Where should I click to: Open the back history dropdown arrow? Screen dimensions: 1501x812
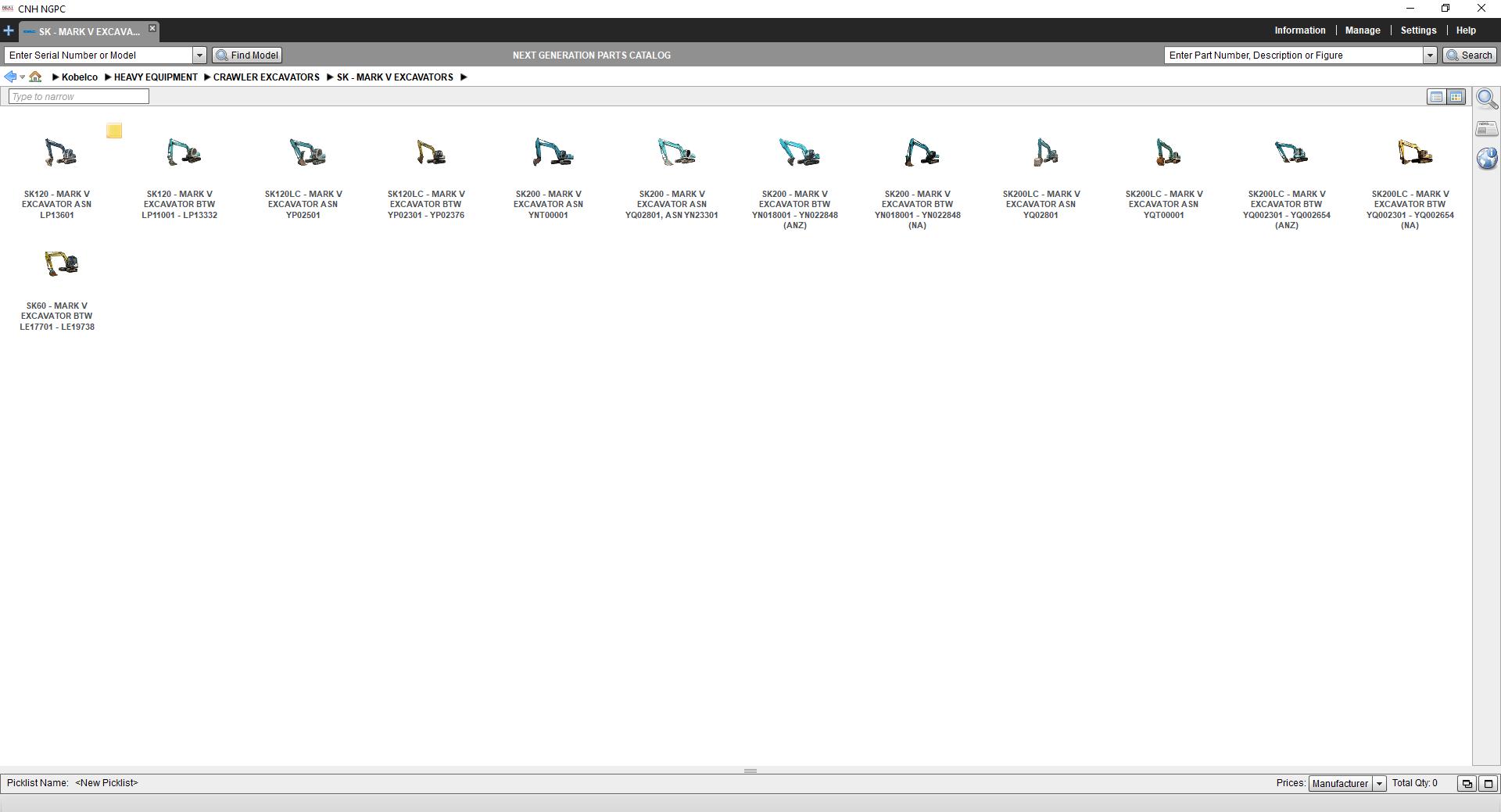22,77
